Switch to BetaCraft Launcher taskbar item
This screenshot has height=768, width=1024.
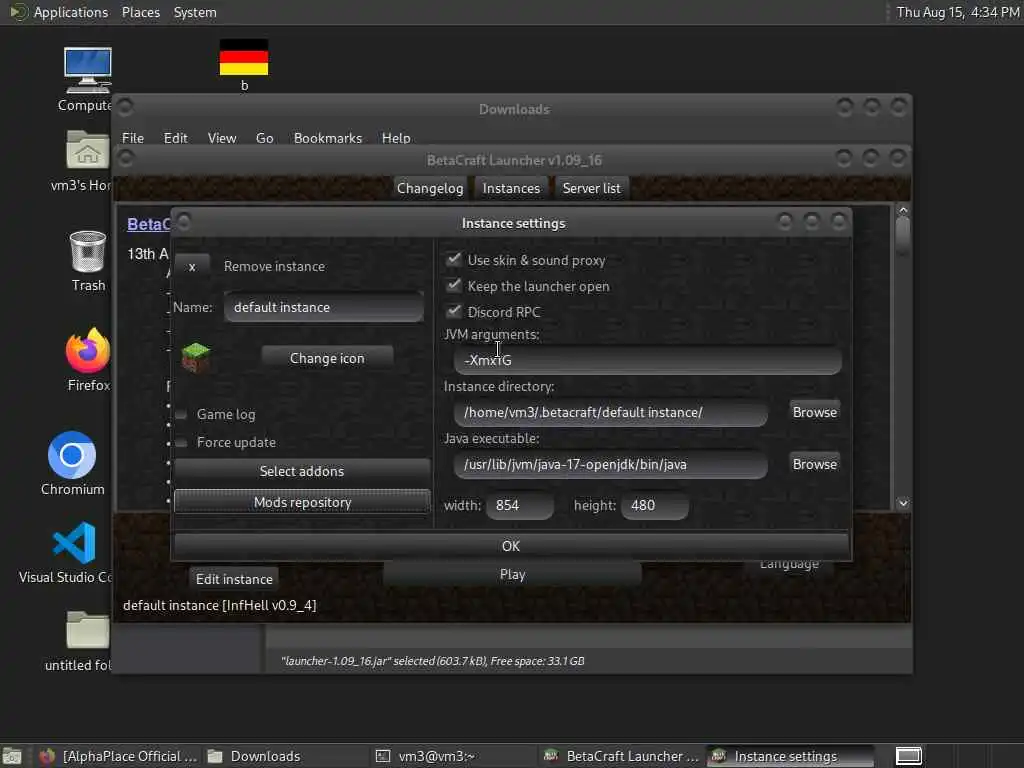[622, 756]
